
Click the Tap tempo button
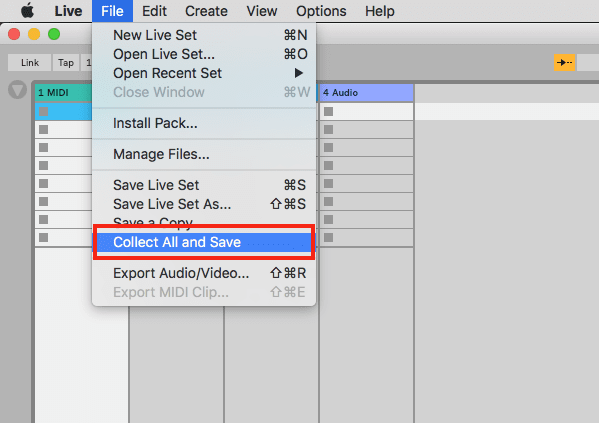pos(66,63)
